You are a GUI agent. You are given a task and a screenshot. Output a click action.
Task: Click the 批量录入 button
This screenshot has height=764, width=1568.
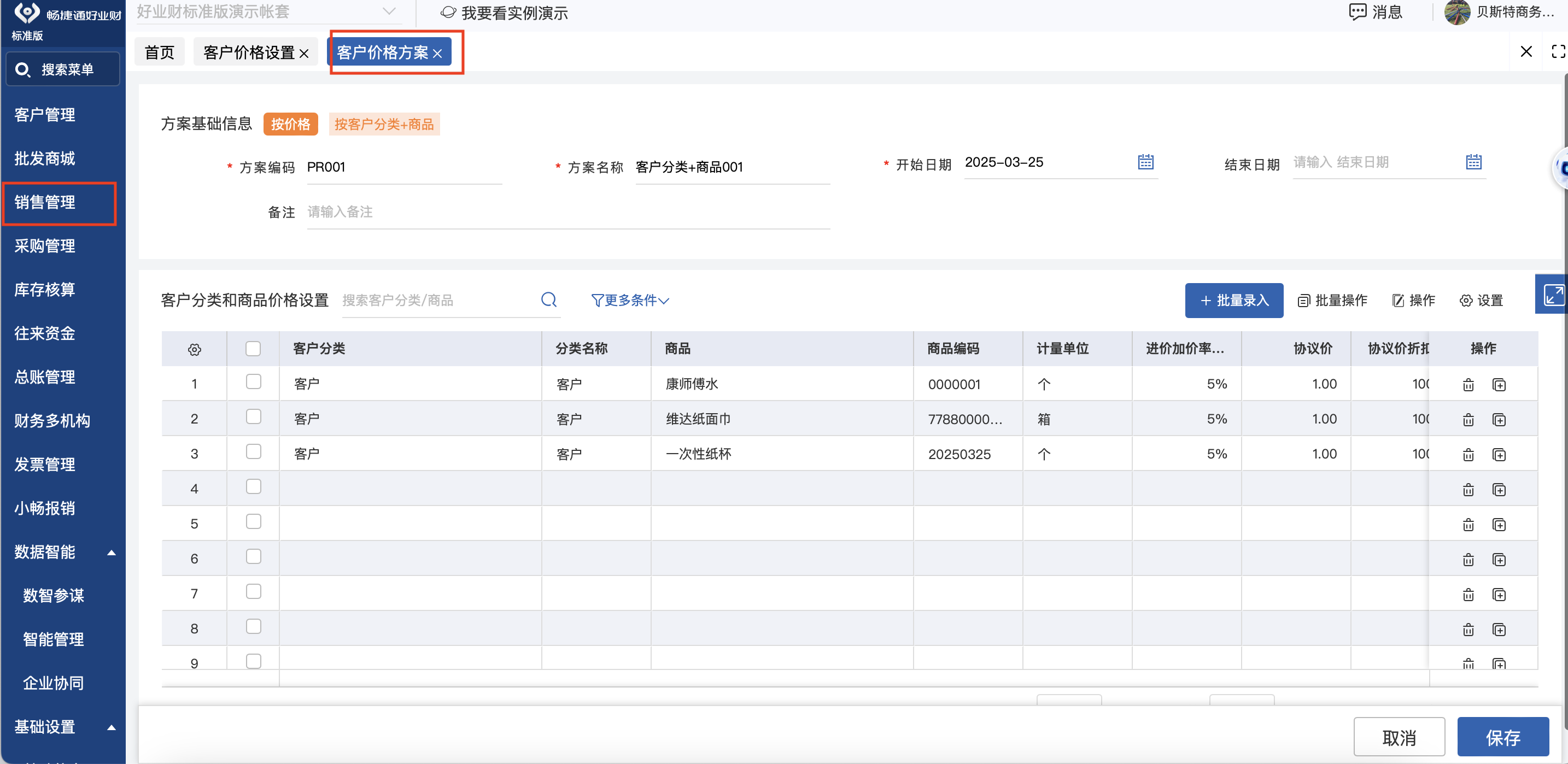1234,301
